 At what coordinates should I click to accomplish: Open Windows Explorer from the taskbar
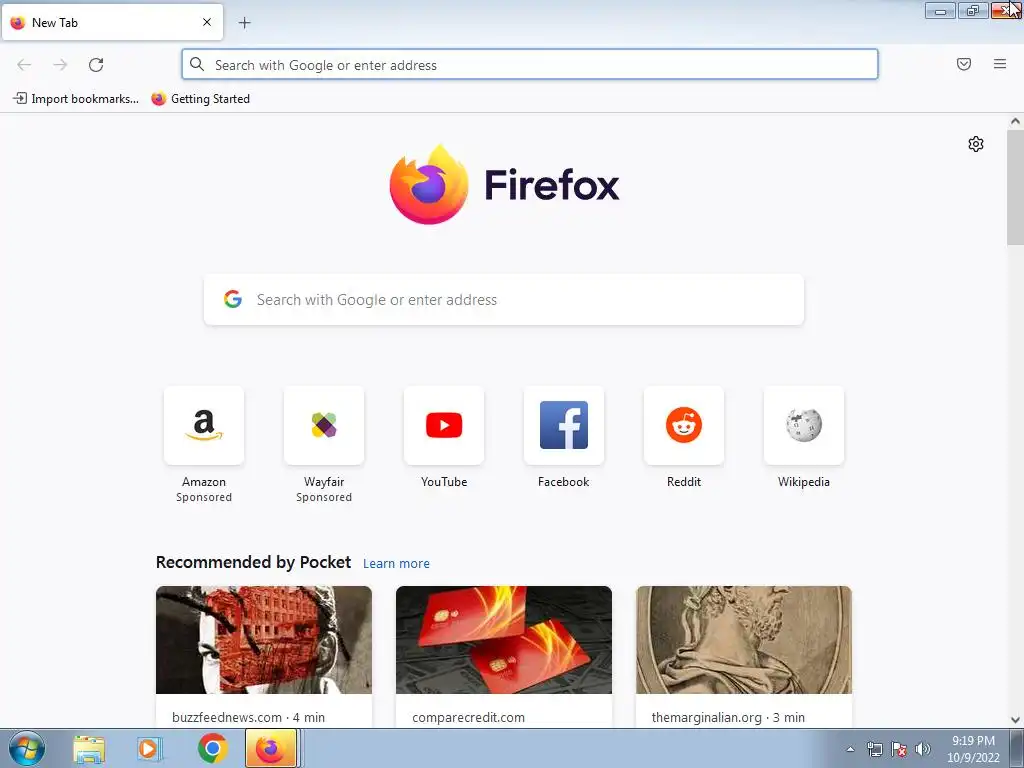[x=89, y=749]
